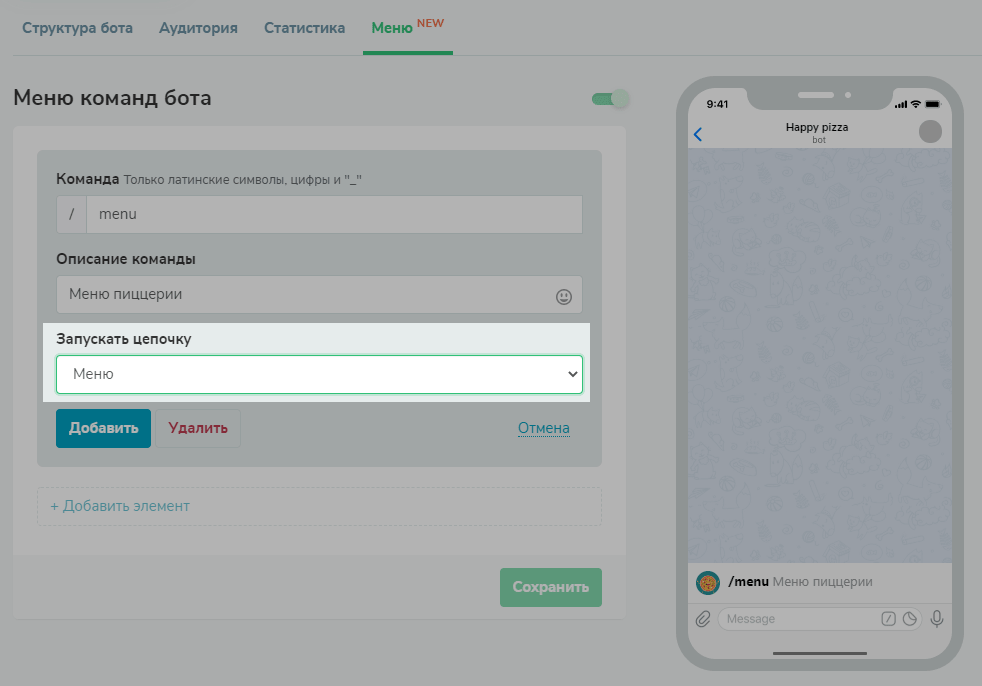This screenshot has height=686, width=982.
Task: Toggle the bot command menu switch
Action: 610,99
